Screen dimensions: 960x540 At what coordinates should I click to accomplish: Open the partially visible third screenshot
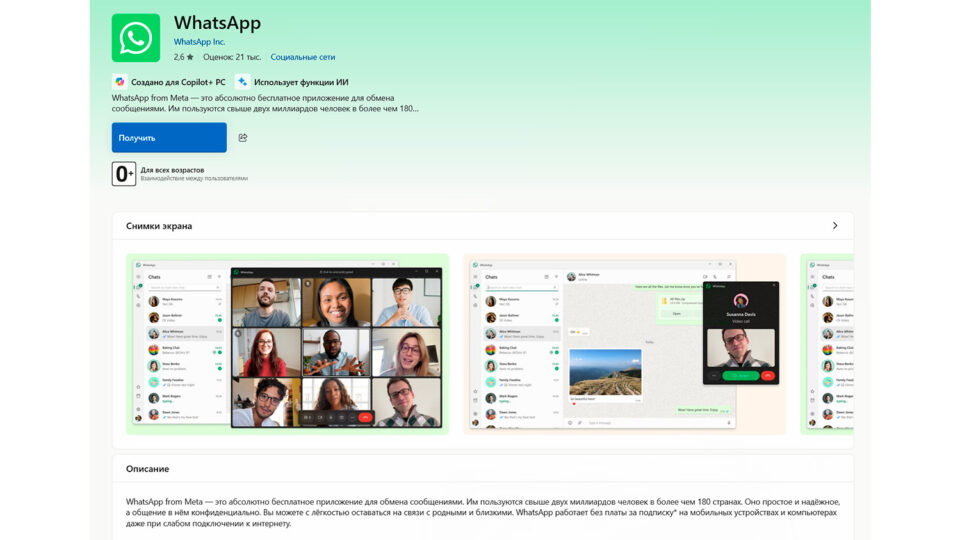(827, 344)
